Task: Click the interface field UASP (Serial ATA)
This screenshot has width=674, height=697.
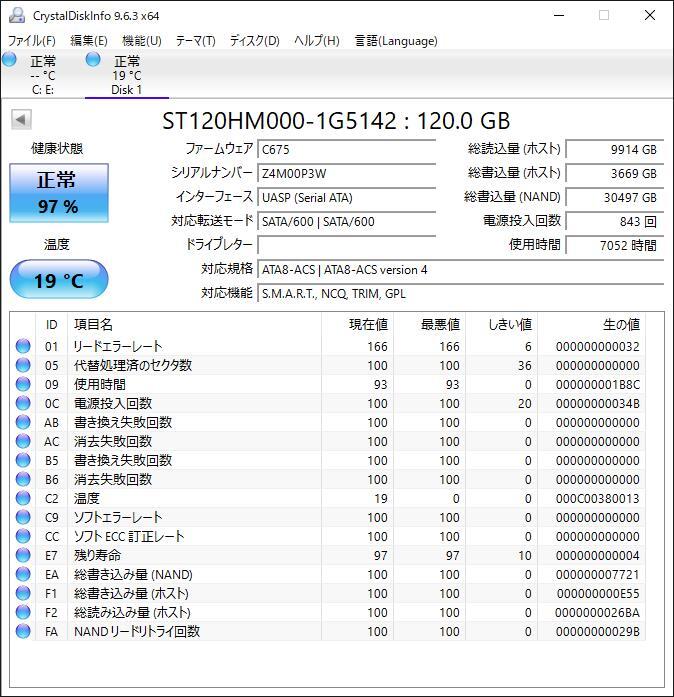Action: pos(346,197)
